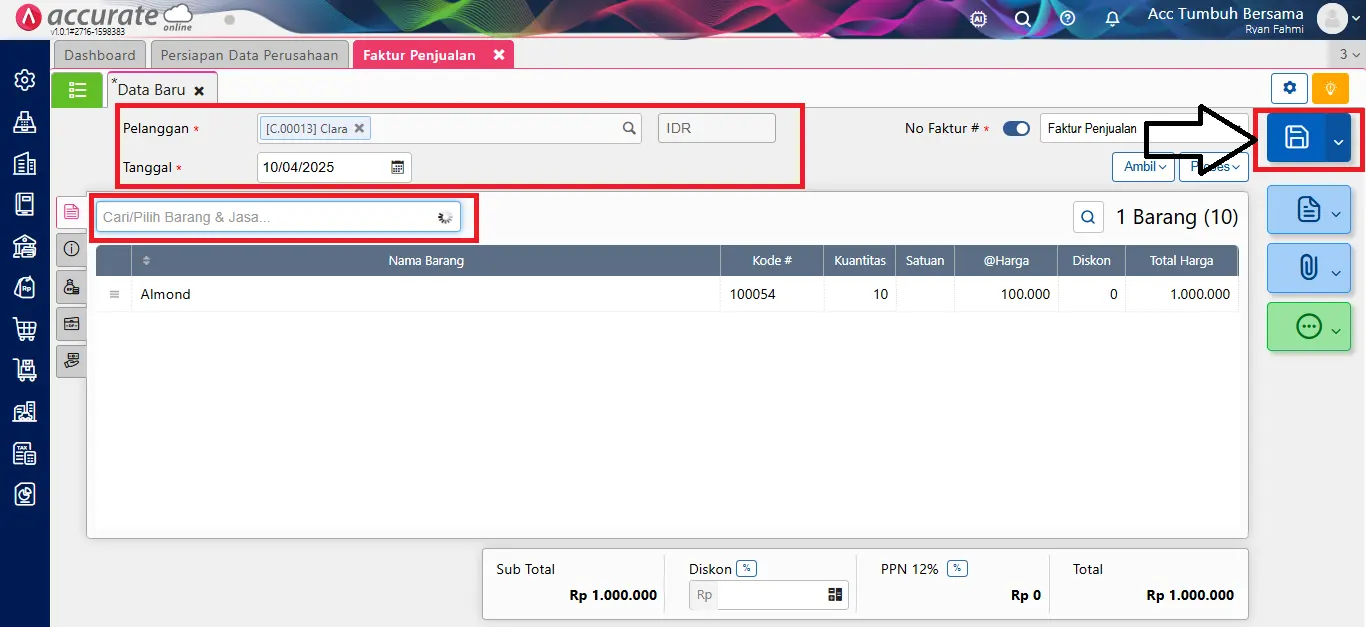Select the Faktur Penjualan tab
1366x627 pixels.
coord(419,55)
